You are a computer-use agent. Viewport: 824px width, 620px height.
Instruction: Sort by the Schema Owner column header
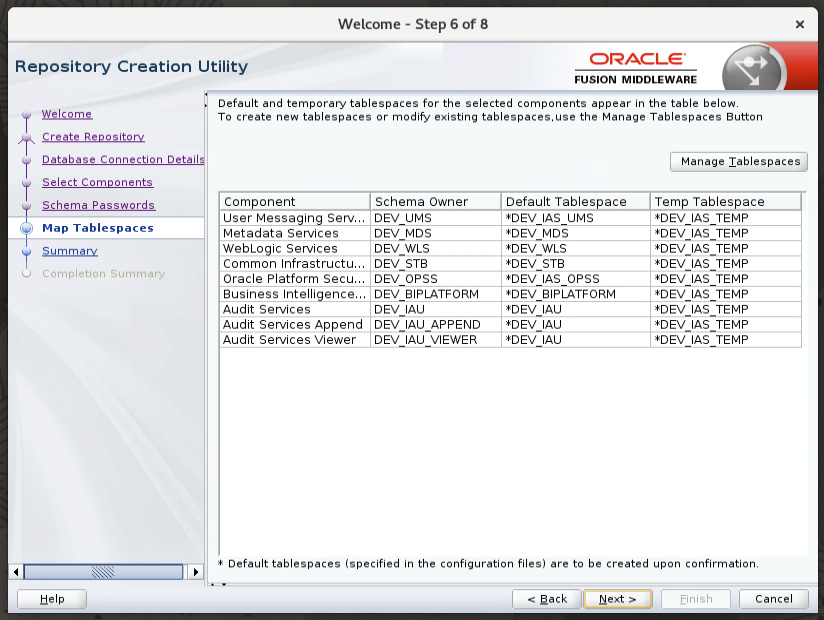[436, 202]
